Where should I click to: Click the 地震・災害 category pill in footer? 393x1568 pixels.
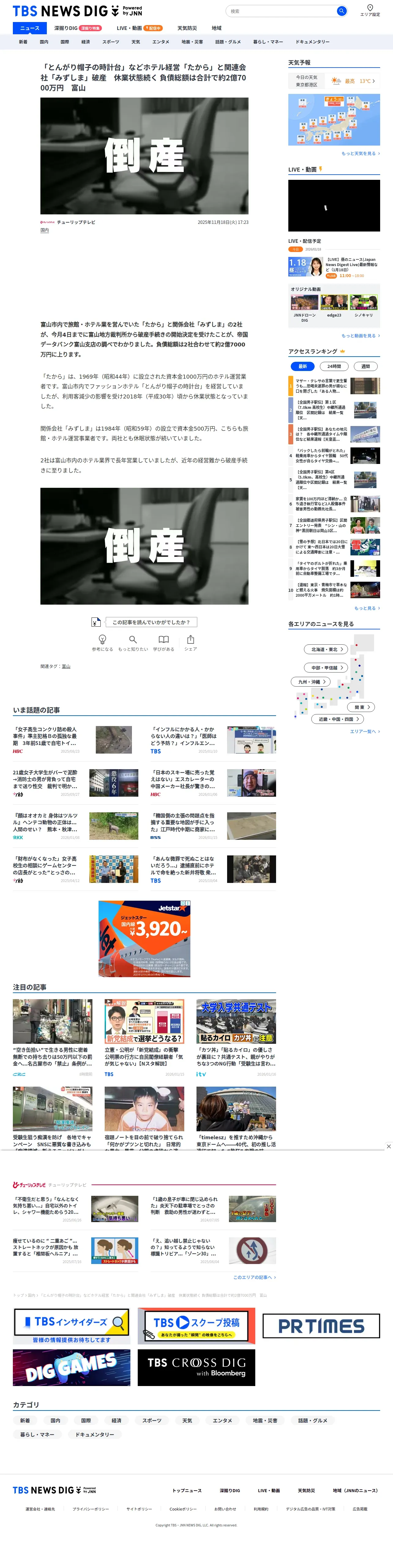click(265, 1421)
